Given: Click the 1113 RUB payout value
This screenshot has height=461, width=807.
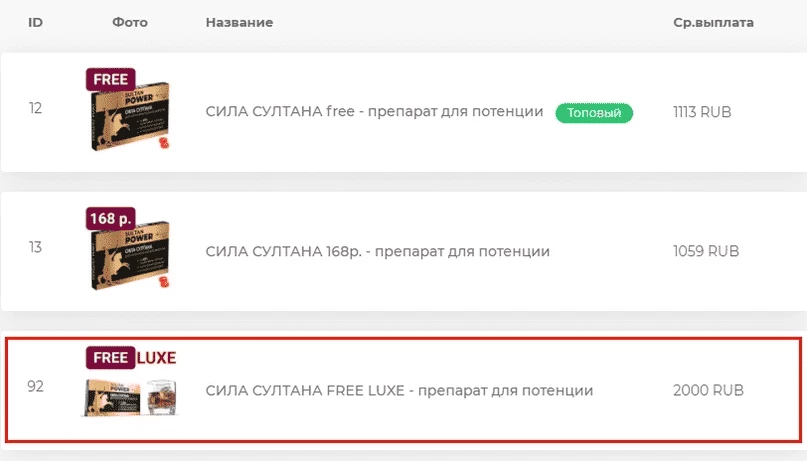Looking at the screenshot, I should 702,112.
